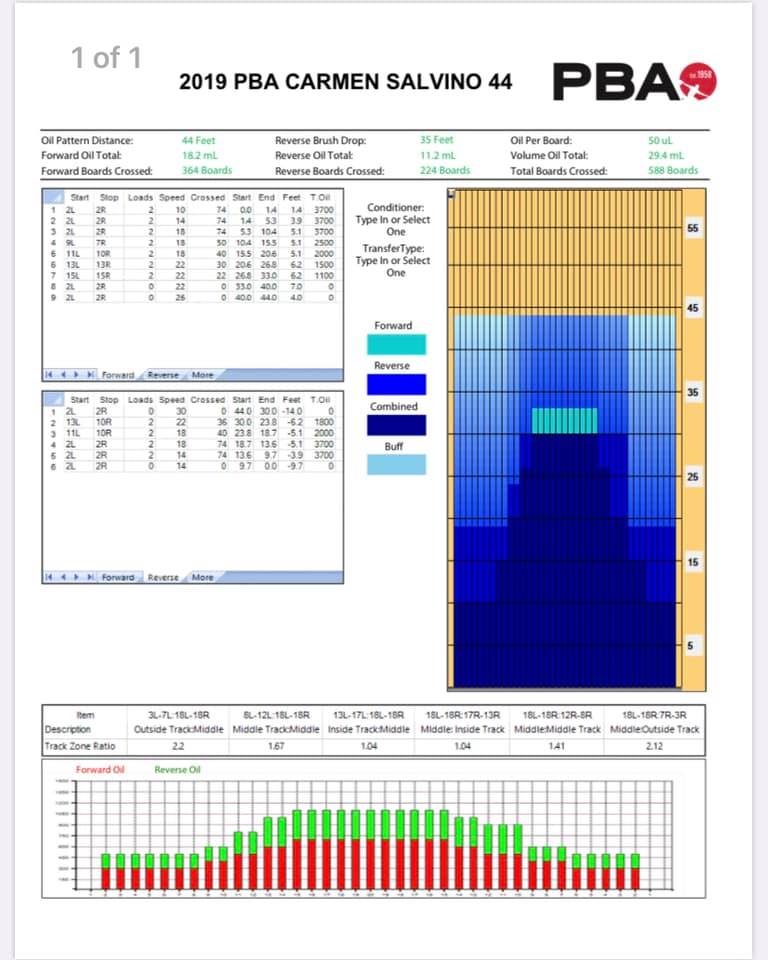
Task: Click start cell '9L' in upper table
Action: pos(70,243)
